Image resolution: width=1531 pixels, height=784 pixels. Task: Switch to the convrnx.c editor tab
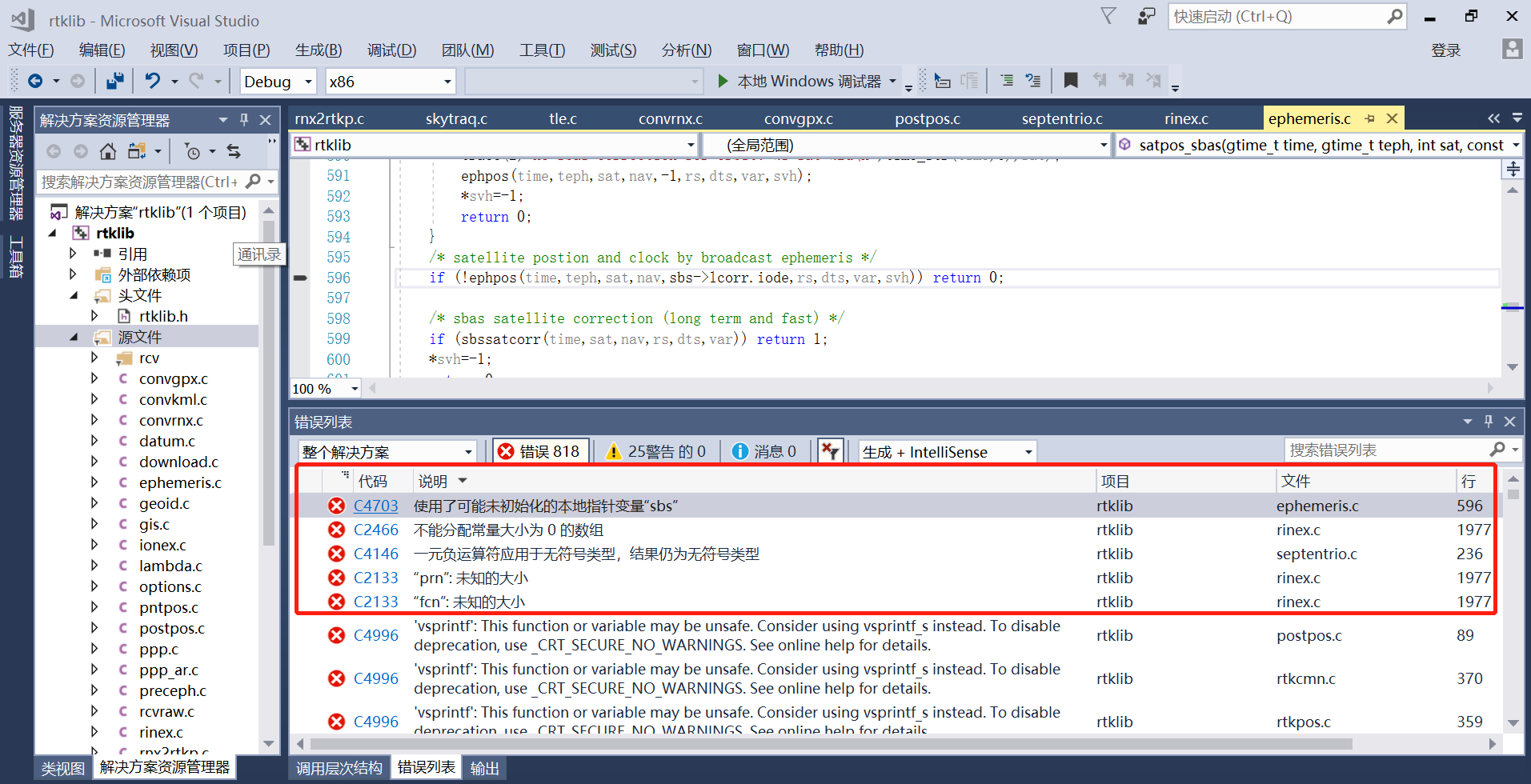pos(670,118)
